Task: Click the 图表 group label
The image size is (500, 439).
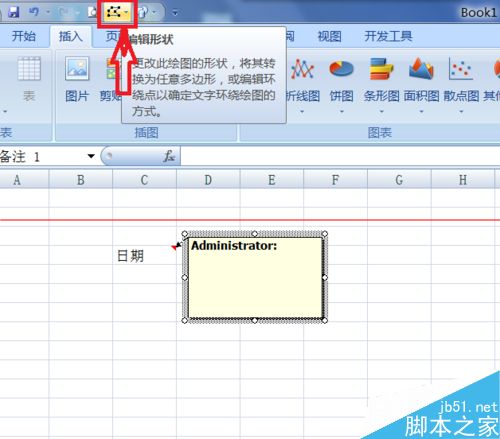Action: click(380, 133)
